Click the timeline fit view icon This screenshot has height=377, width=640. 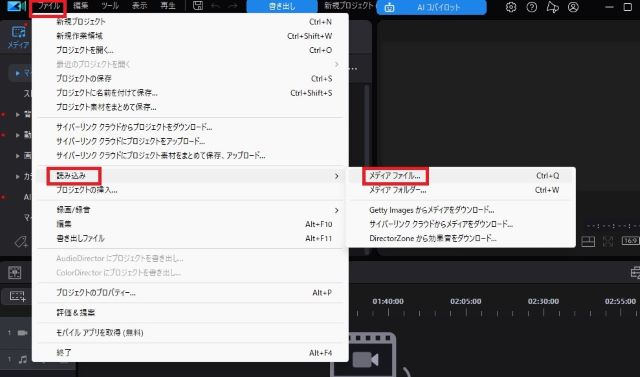click(x=15, y=272)
